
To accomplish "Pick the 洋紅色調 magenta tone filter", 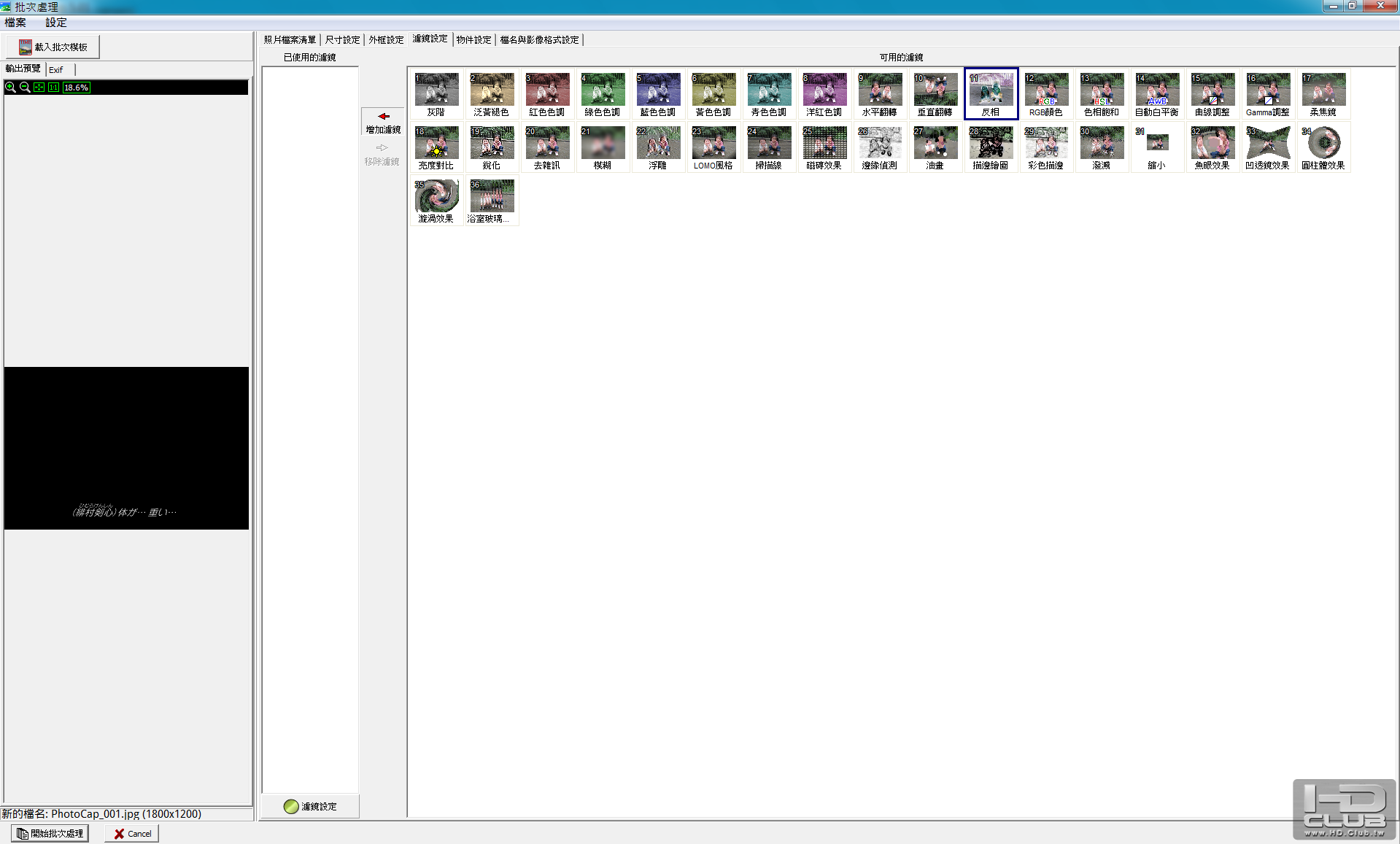I will click(824, 95).
